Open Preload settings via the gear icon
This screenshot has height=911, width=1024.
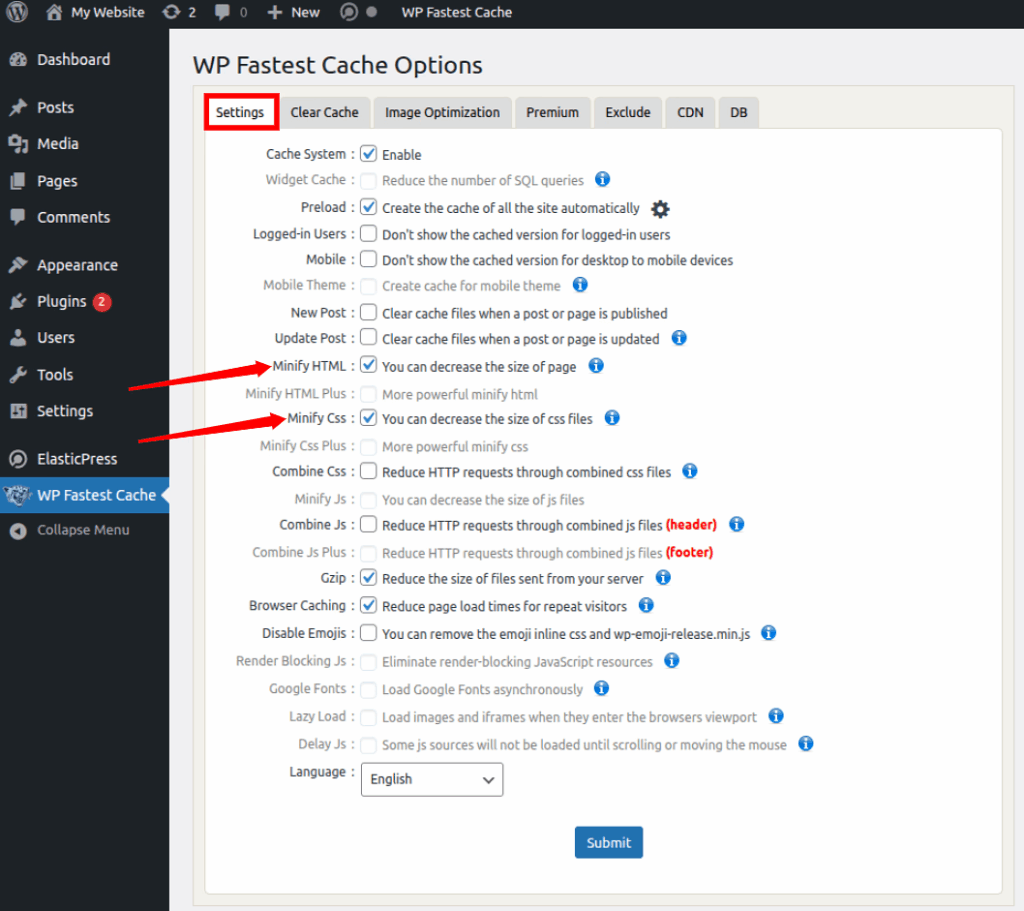[x=659, y=208]
